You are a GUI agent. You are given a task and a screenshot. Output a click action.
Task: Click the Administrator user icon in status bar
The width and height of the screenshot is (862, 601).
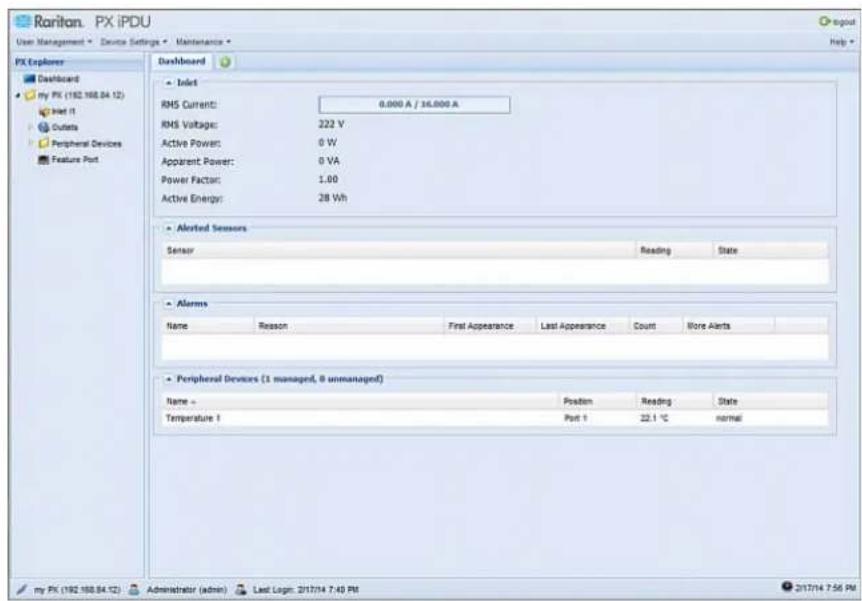coord(134,589)
